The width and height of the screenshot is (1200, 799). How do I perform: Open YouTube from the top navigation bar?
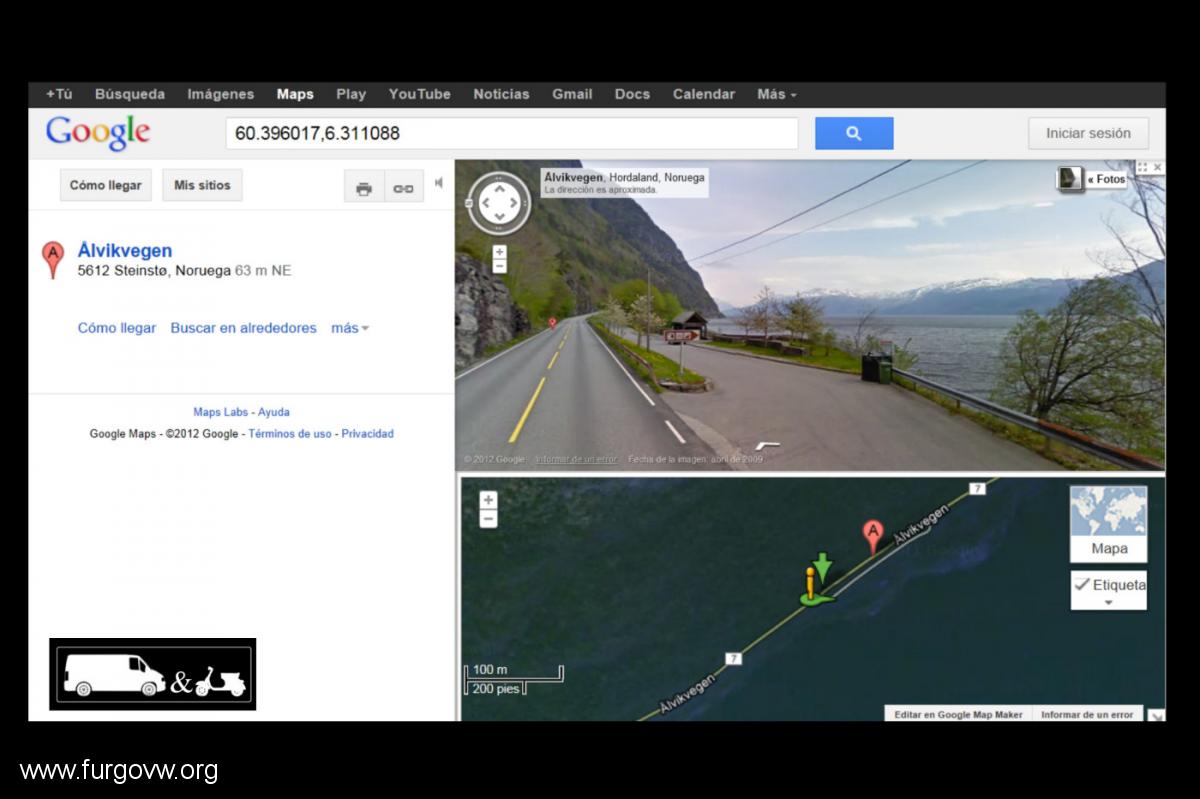pyautogui.click(x=420, y=94)
